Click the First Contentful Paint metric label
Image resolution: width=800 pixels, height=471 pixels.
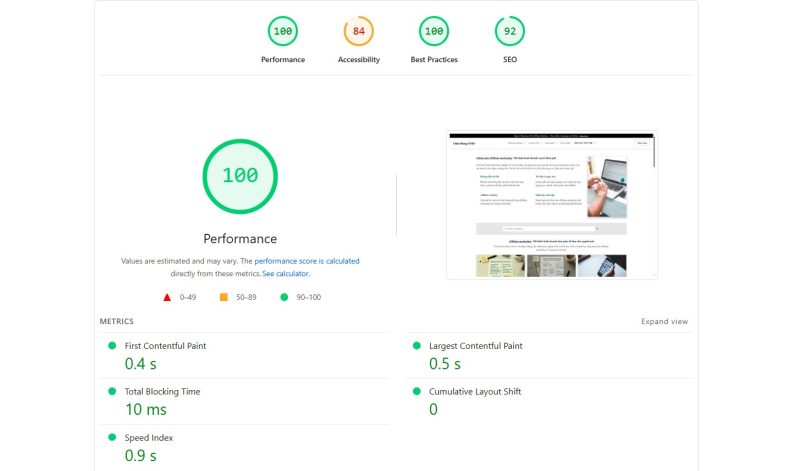165,346
